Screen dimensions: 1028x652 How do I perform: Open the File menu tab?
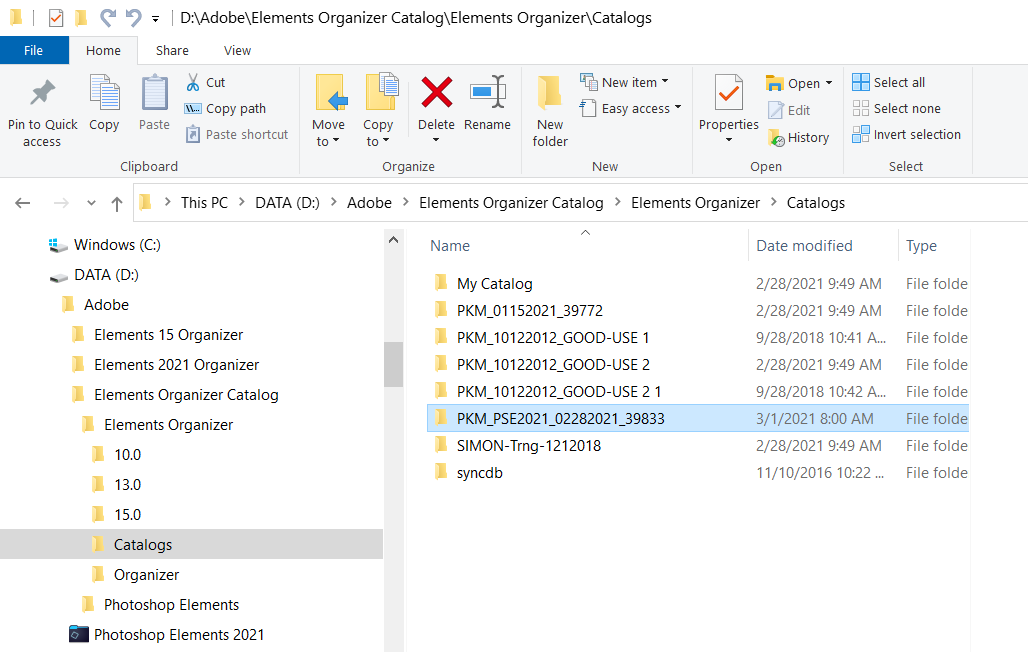click(33, 50)
